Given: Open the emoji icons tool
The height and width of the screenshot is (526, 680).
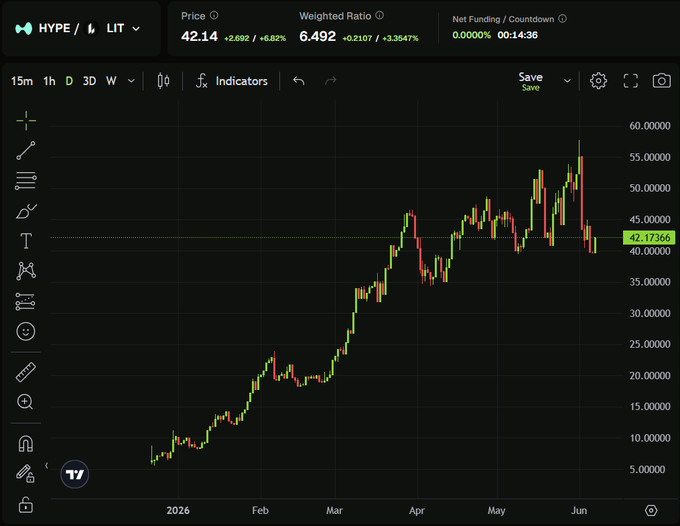Looking at the screenshot, I should (x=26, y=331).
